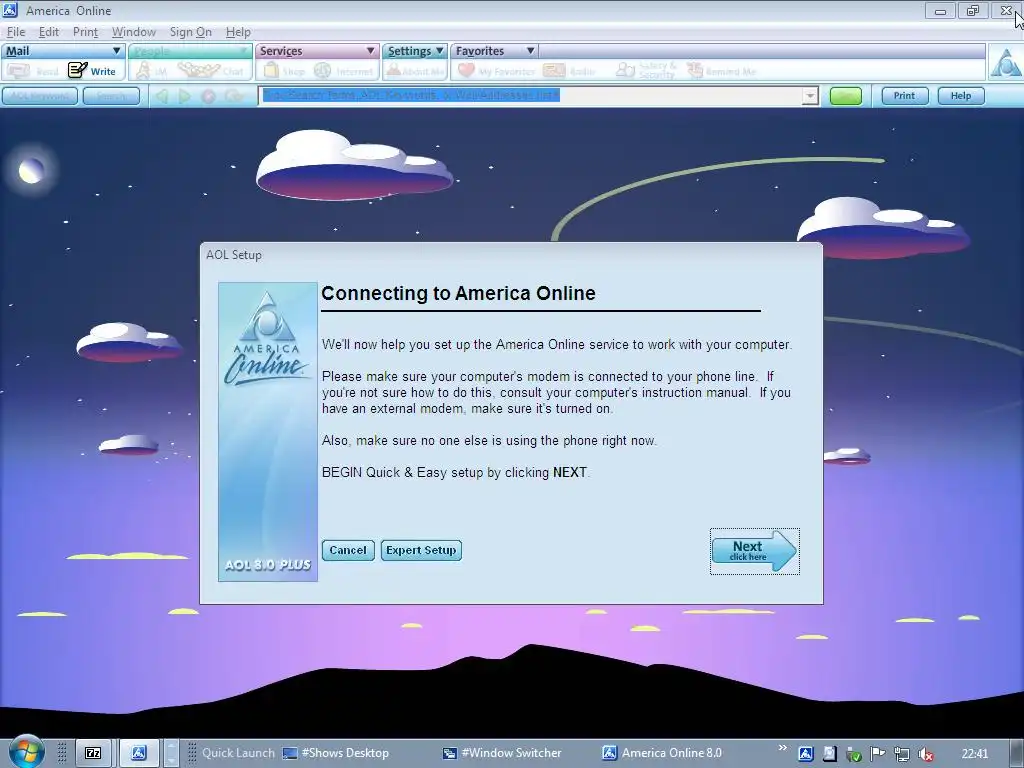Click #Window Switcher in Quick Launch
The image size is (1024, 768).
point(502,753)
